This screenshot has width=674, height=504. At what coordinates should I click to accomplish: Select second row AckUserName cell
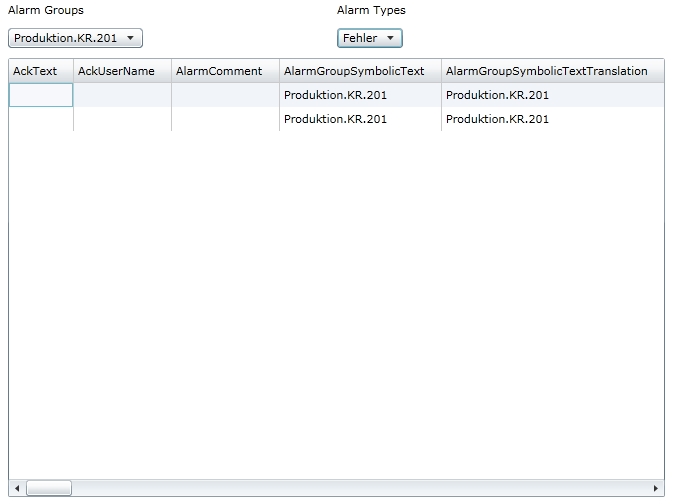point(122,119)
